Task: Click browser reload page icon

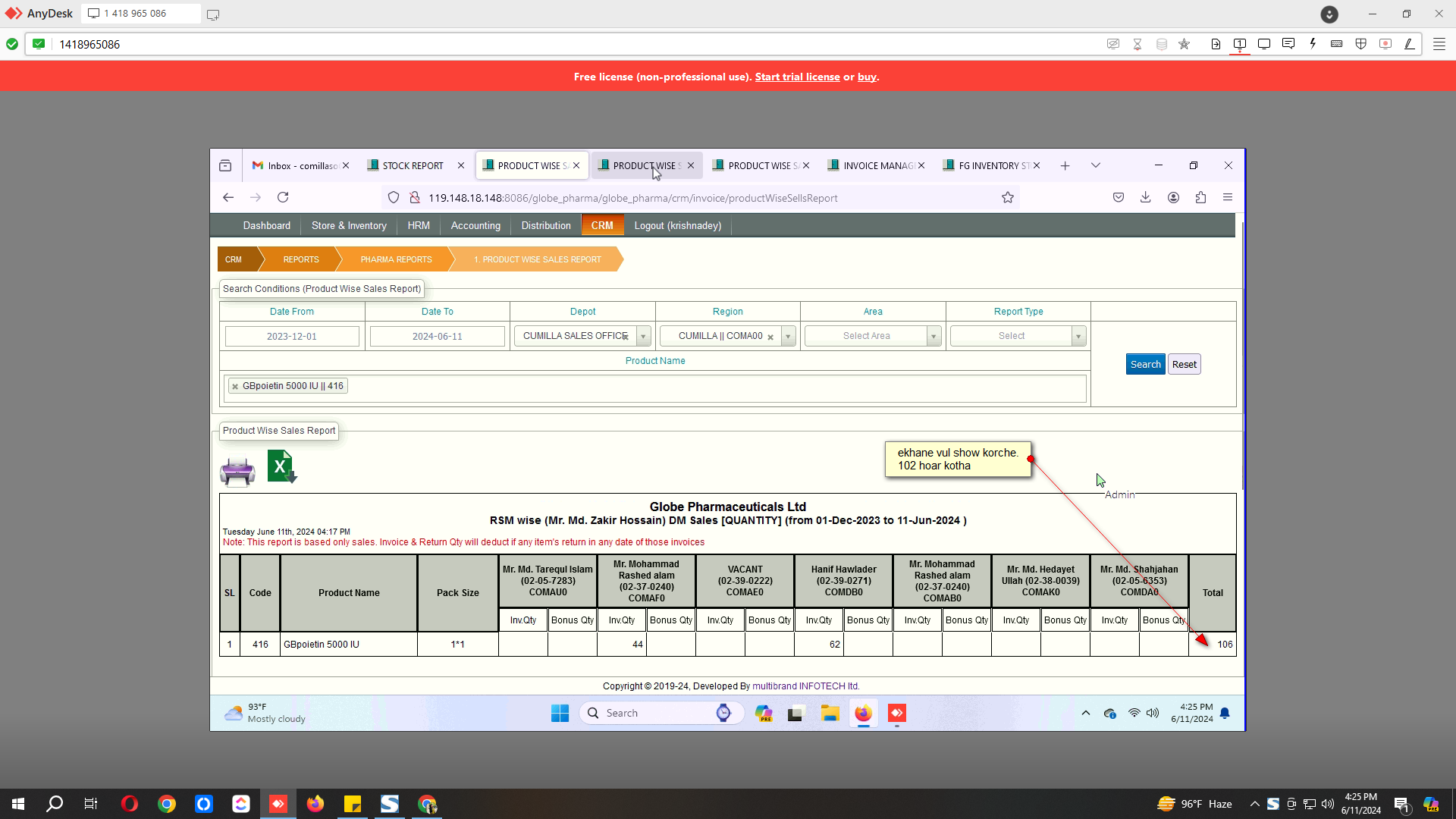Action: [x=283, y=198]
